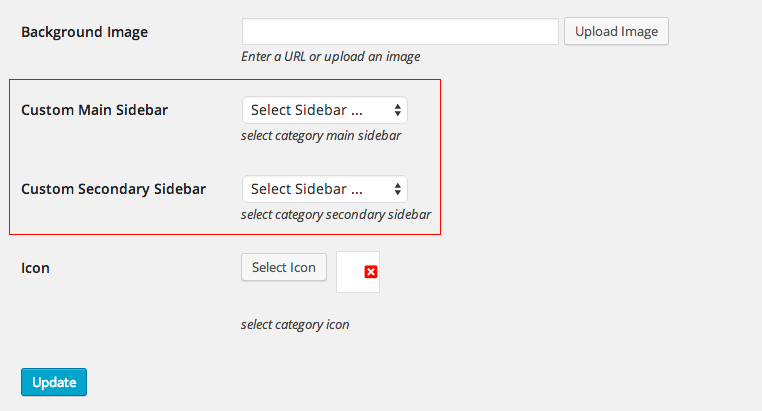Click arrows on Custom Secondary Sidebar select
The height and width of the screenshot is (411, 762).
click(399, 189)
